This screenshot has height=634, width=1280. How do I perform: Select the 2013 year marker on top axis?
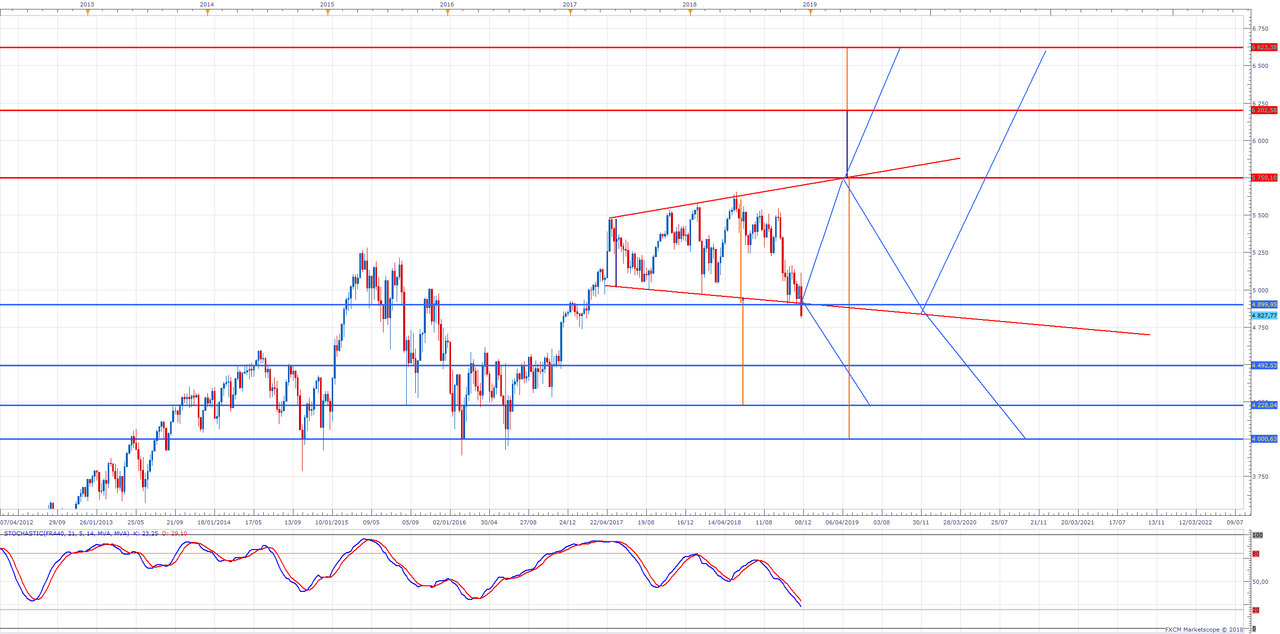(x=87, y=5)
